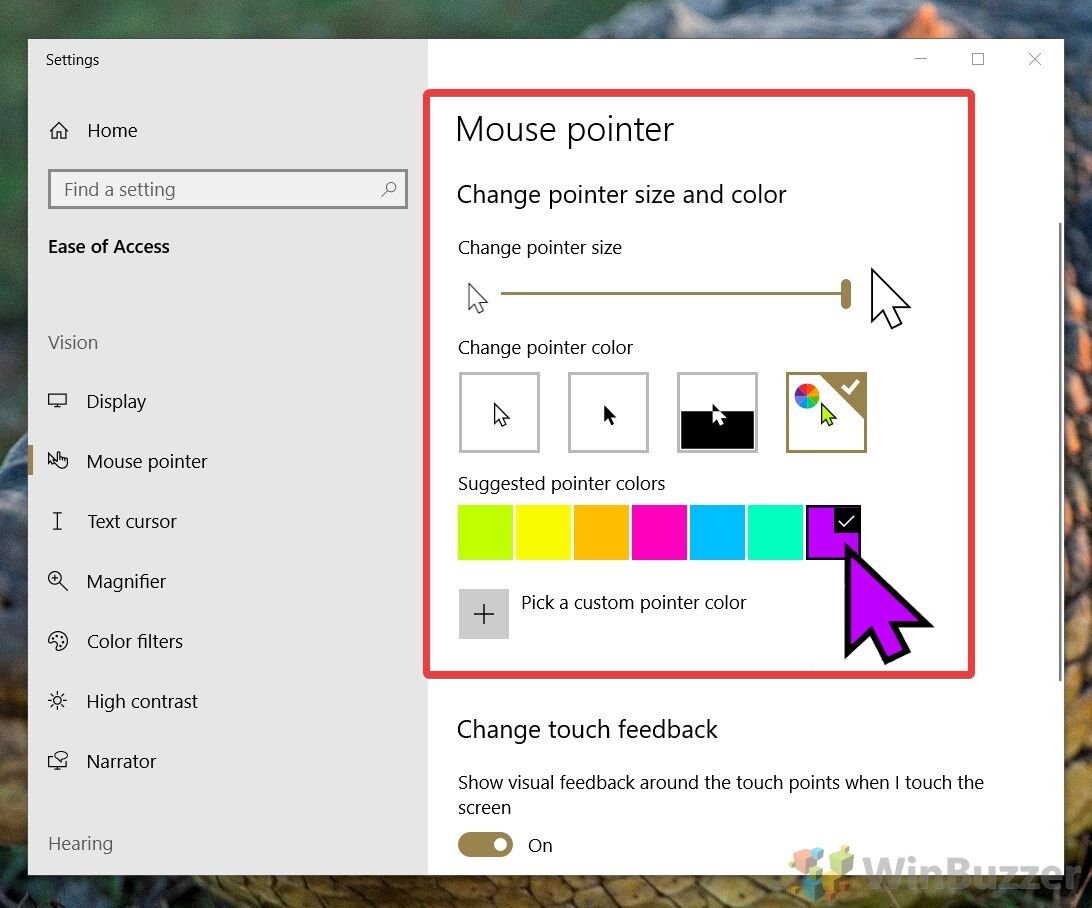The width and height of the screenshot is (1092, 908).
Task: Open Color filters settings
Action: click(x=134, y=642)
